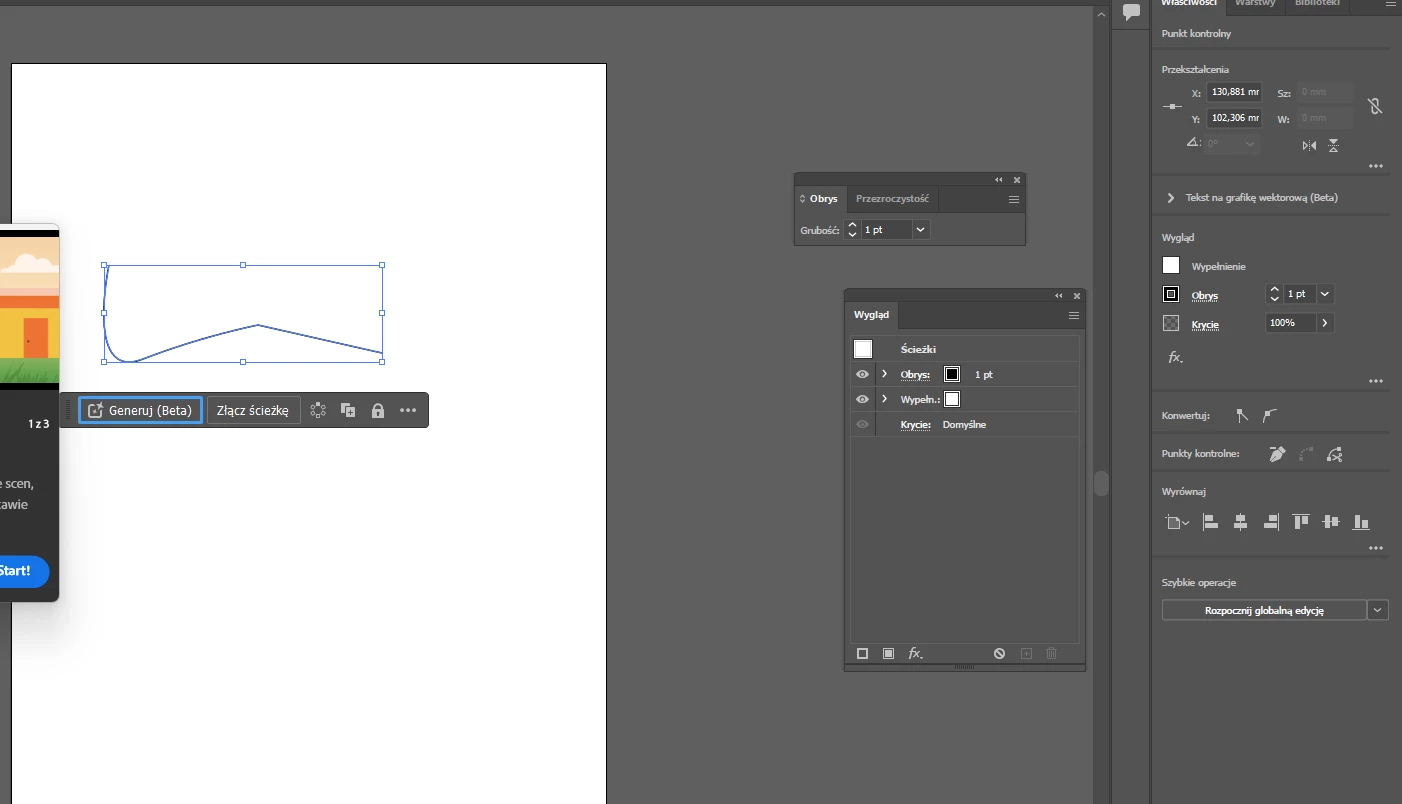Clear appearance icon in the Wygląd panel
Image resolution: width=1402 pixels, height=804 pixels.
999,654
